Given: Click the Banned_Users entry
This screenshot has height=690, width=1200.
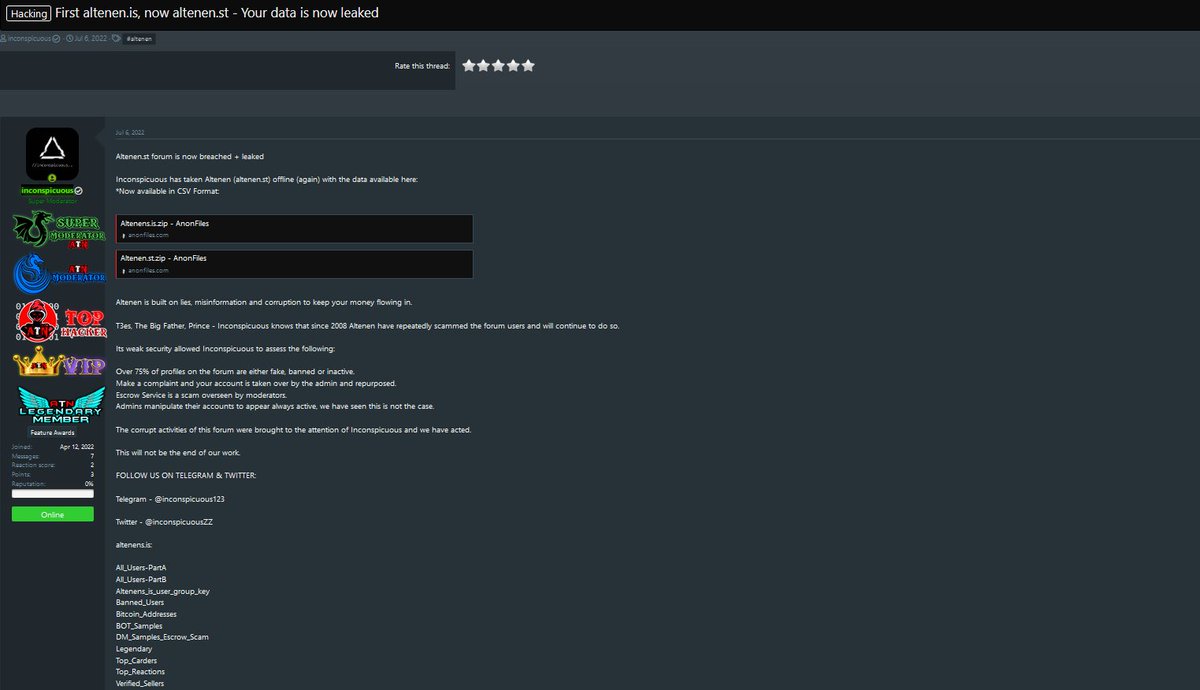Looking at the screenshot, I should (x=140, y=602).
